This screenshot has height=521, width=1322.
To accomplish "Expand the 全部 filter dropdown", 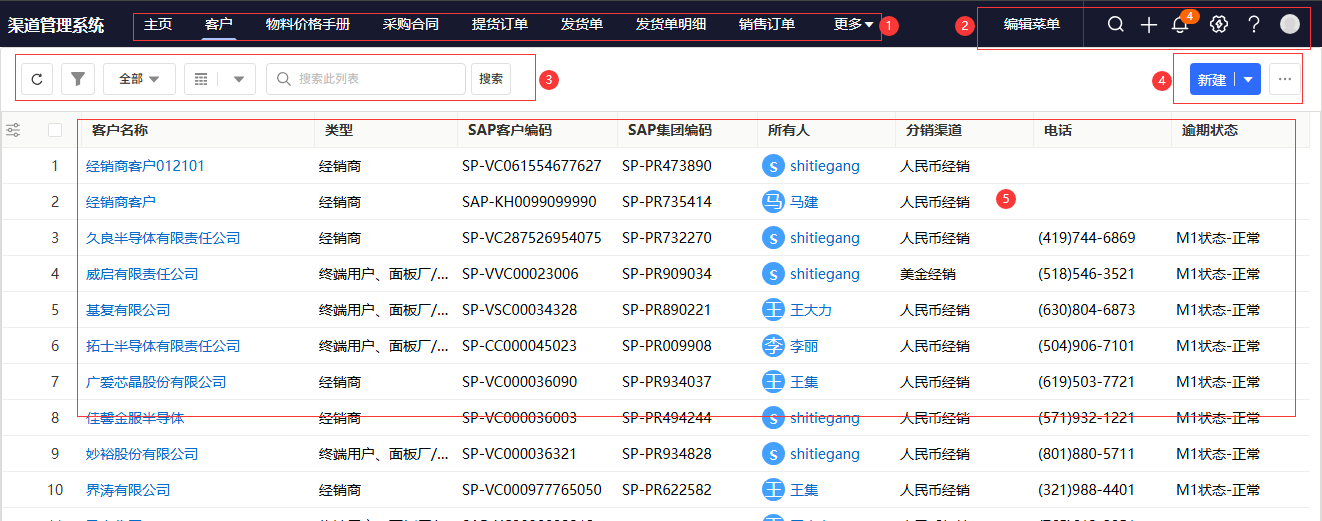I will coord(139,79).
